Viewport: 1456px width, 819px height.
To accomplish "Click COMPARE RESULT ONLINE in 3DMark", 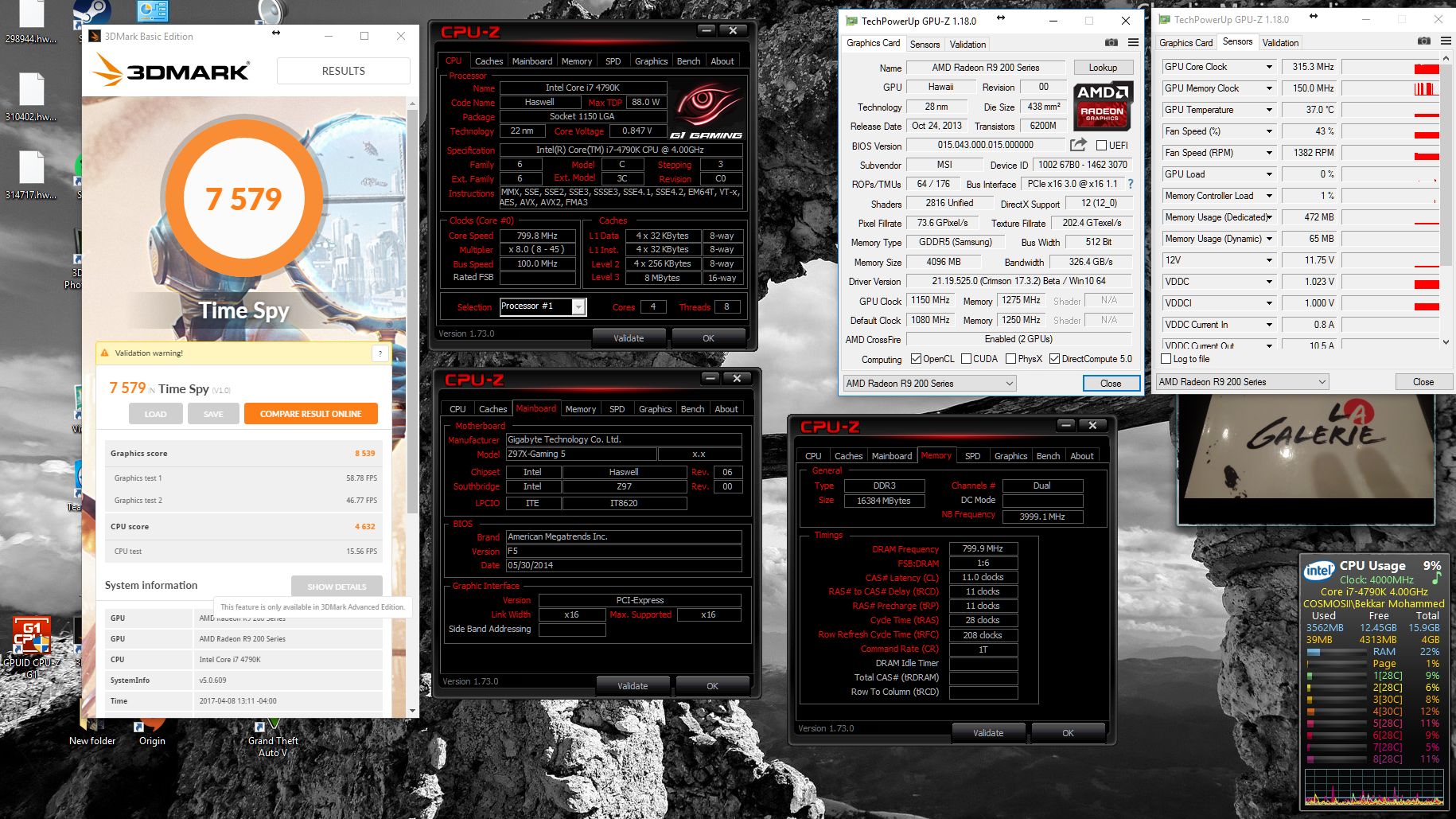I will [310, 414].
